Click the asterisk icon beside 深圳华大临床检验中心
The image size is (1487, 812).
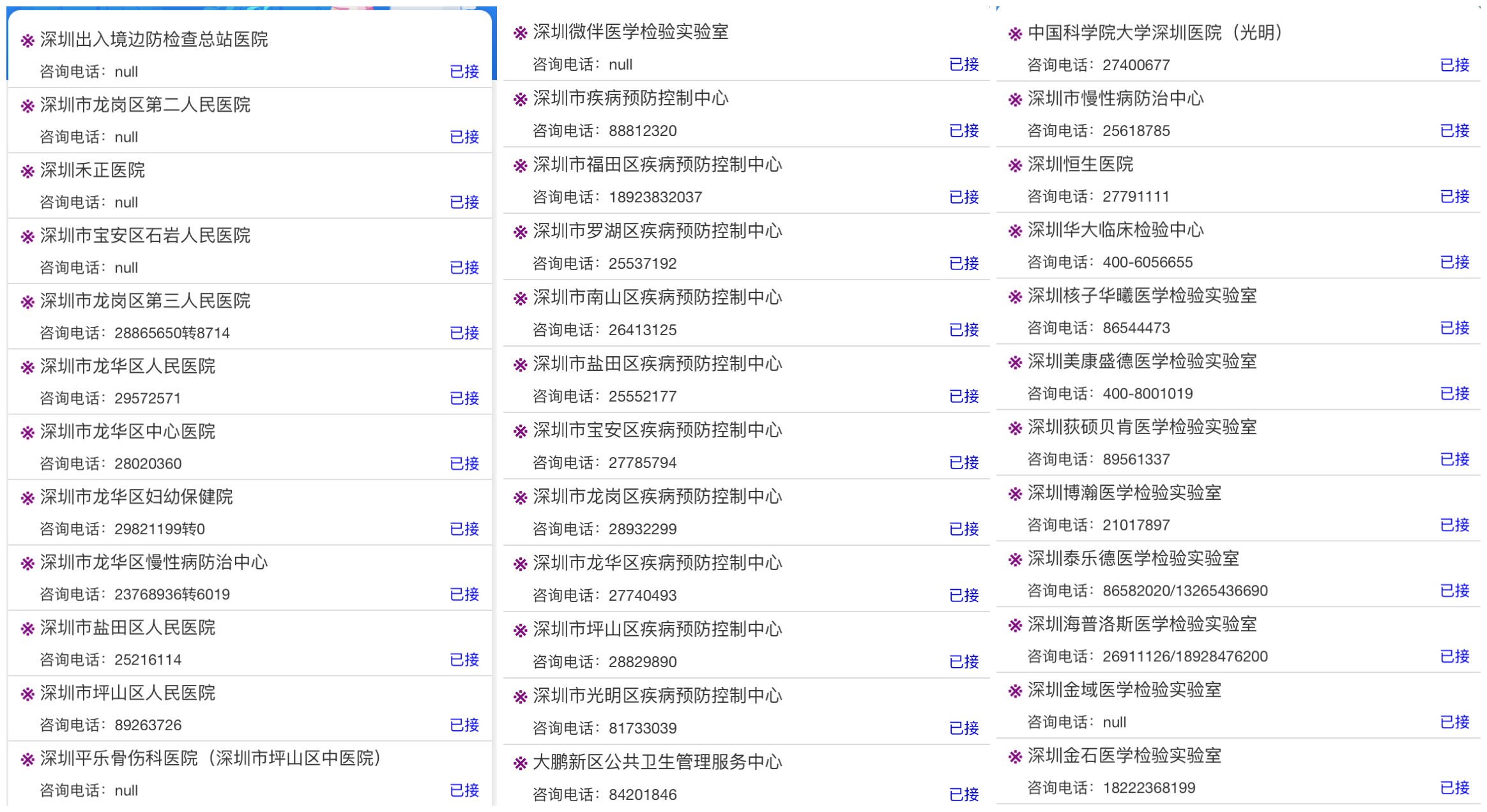(1015, 231)
